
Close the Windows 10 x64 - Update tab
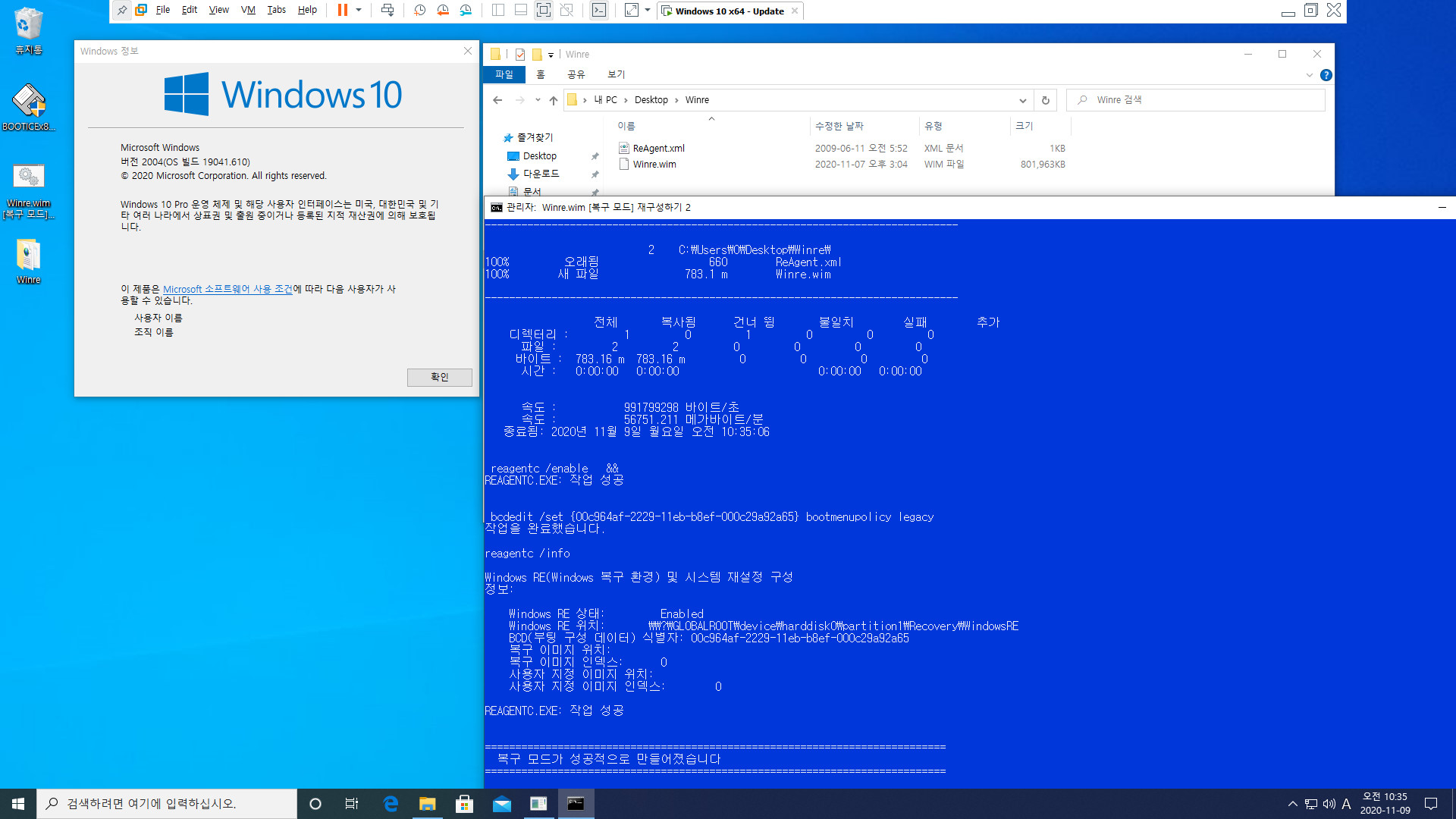pos(795,11)
